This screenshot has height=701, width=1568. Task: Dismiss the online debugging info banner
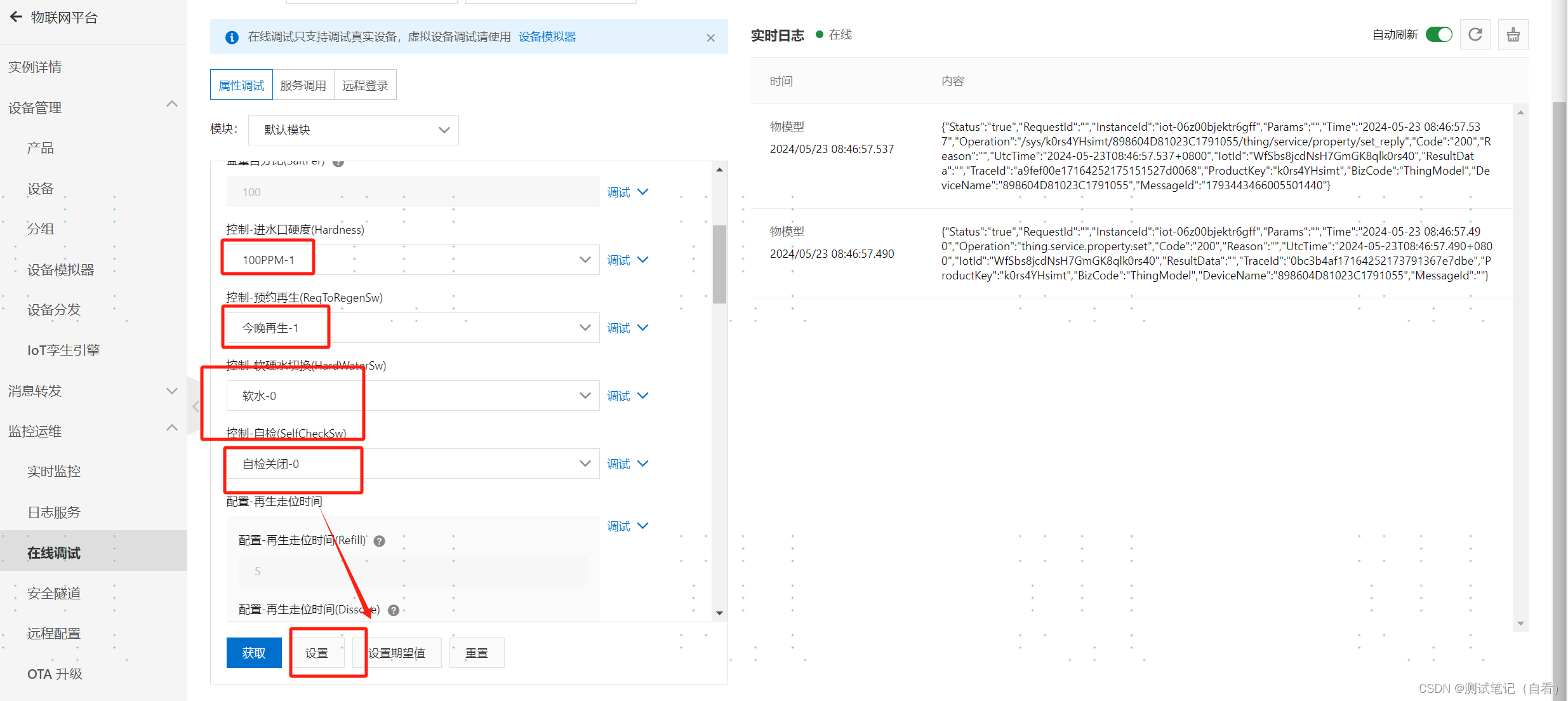[x=710, y=37]
